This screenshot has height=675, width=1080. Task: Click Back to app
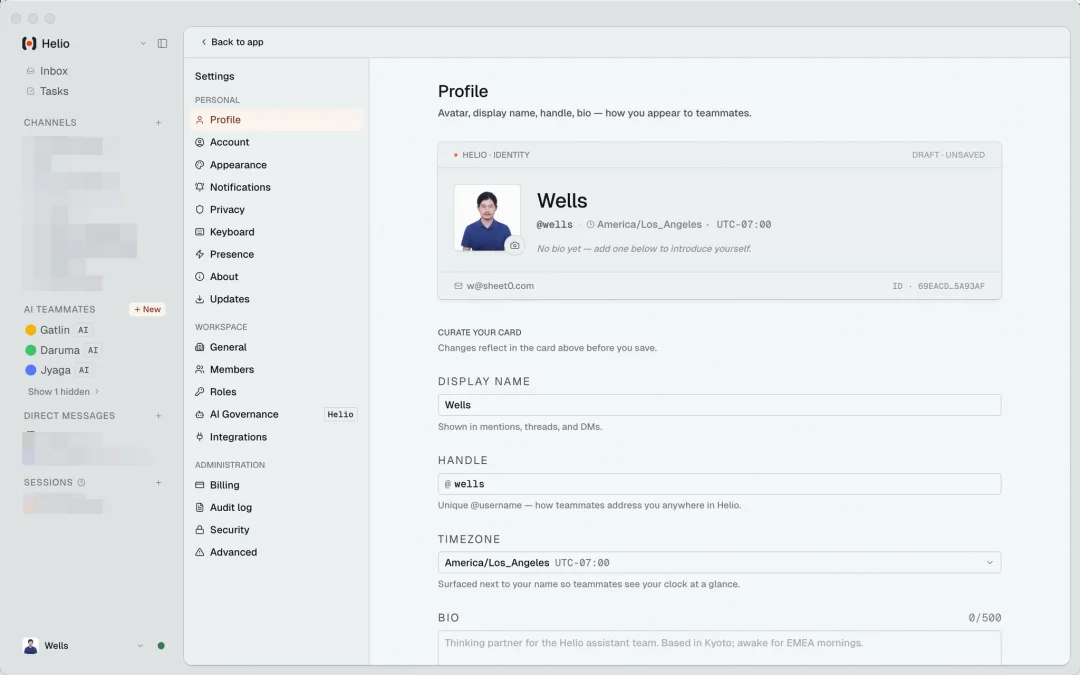point(232,42)
